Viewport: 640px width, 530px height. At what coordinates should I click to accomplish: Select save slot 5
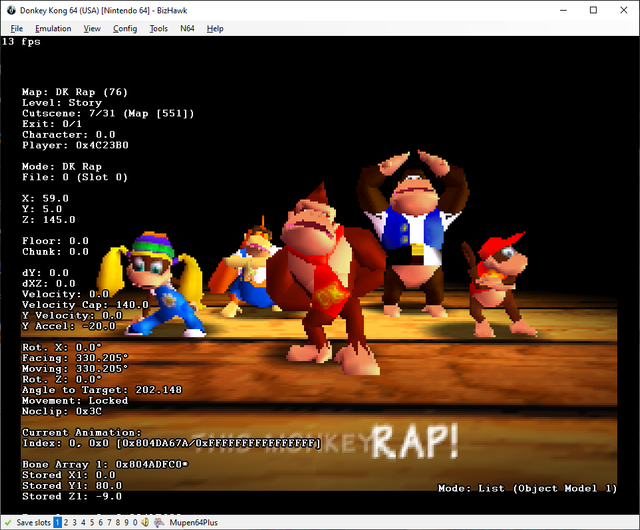pyautogui.click(x=92, y=522)
